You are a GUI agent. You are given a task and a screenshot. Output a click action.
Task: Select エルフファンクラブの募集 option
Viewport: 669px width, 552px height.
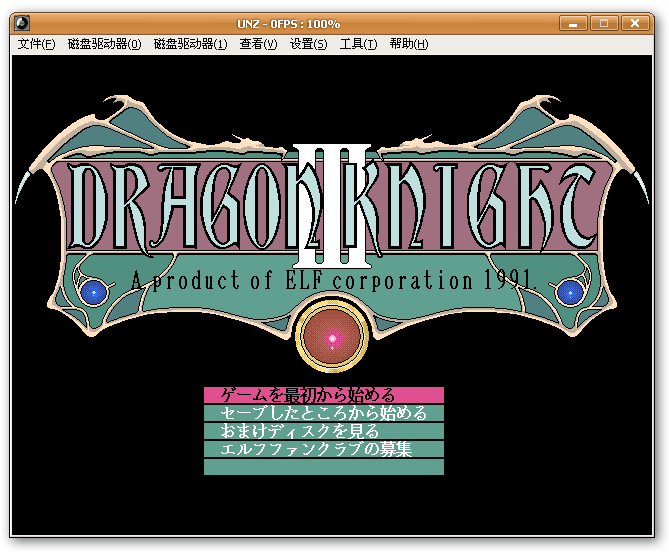tap(324, 449)
